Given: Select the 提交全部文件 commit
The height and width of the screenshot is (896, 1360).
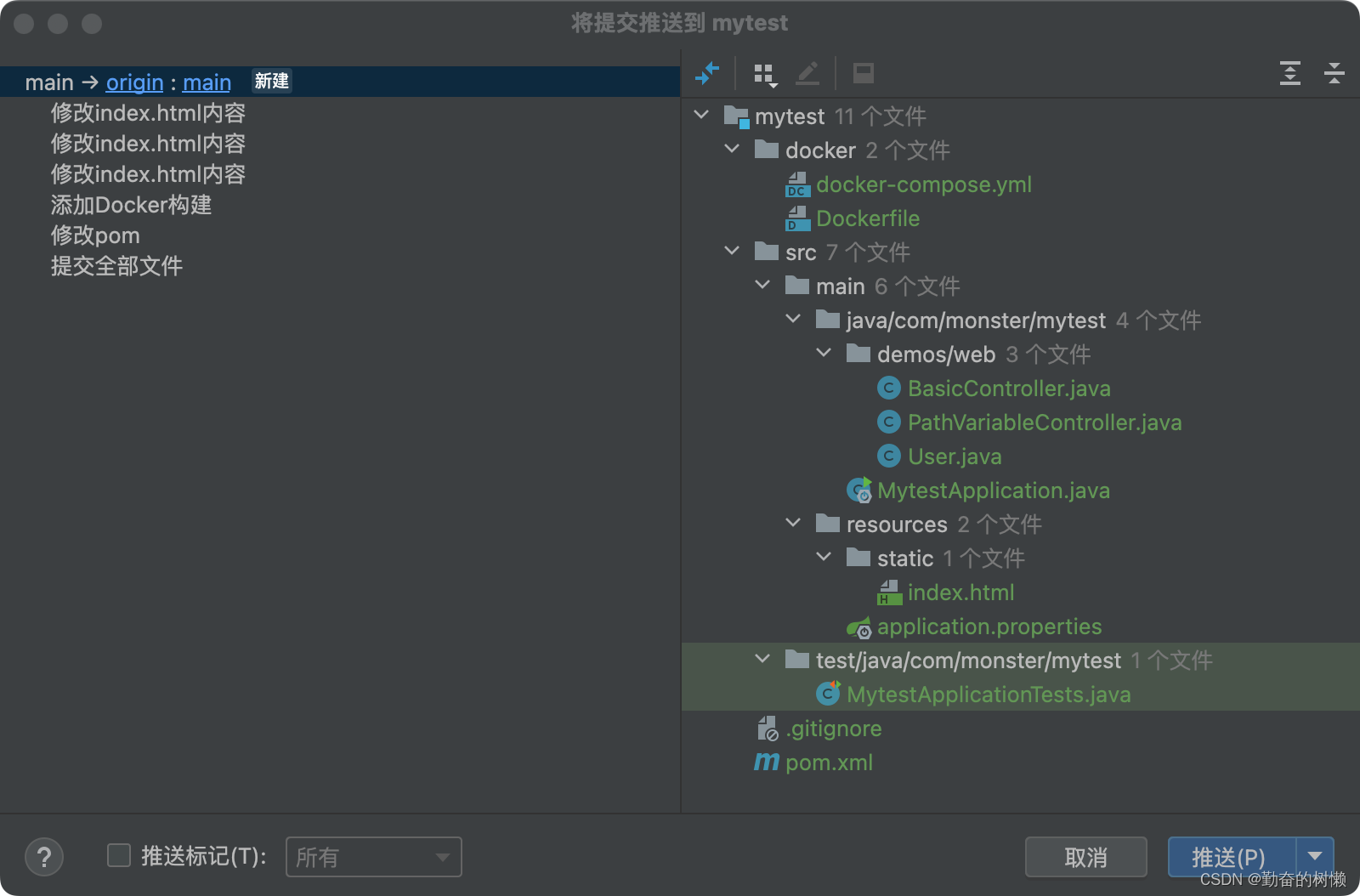Looking at the screenshot, I should (116, 266).
